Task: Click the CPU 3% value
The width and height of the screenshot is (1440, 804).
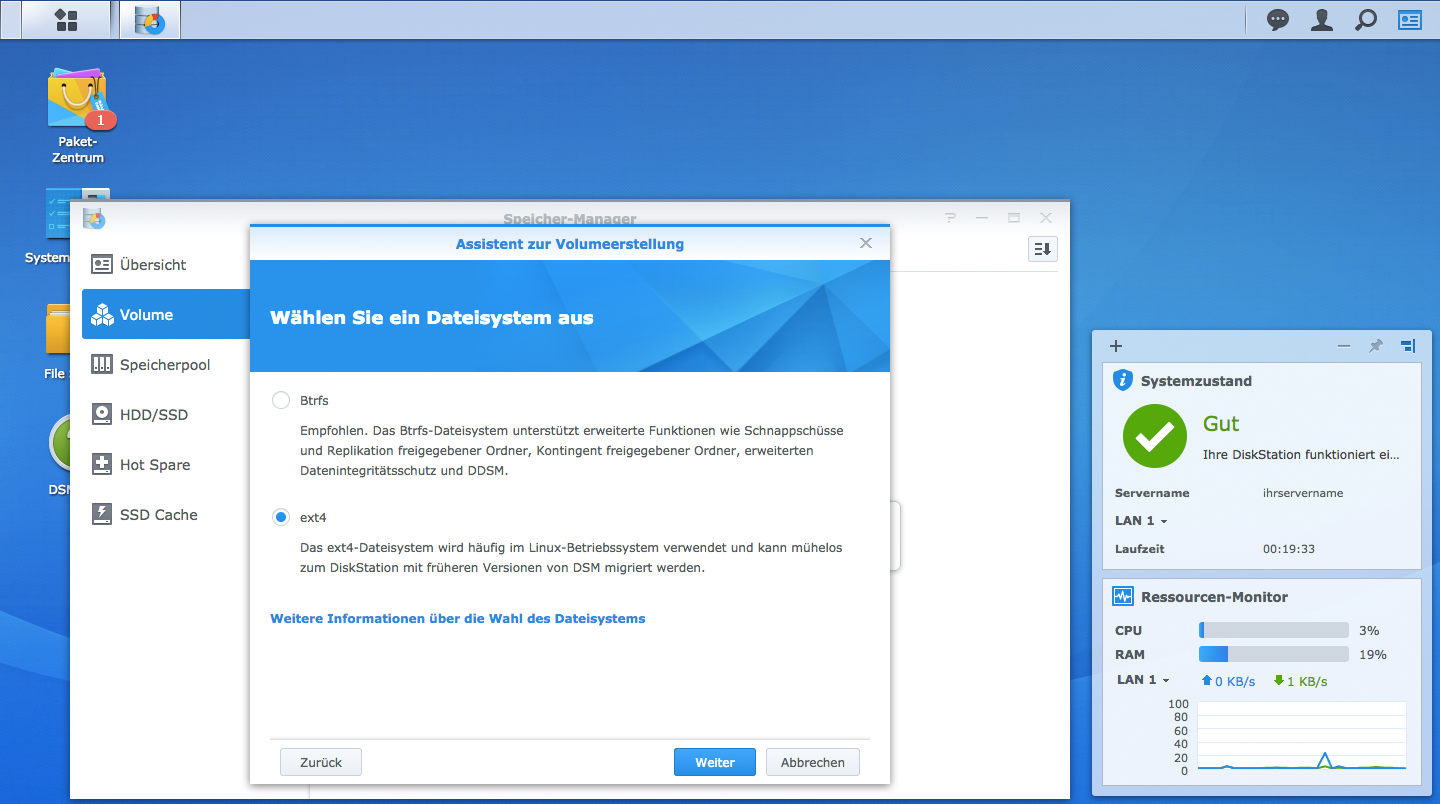Action: click(1369, 631)
